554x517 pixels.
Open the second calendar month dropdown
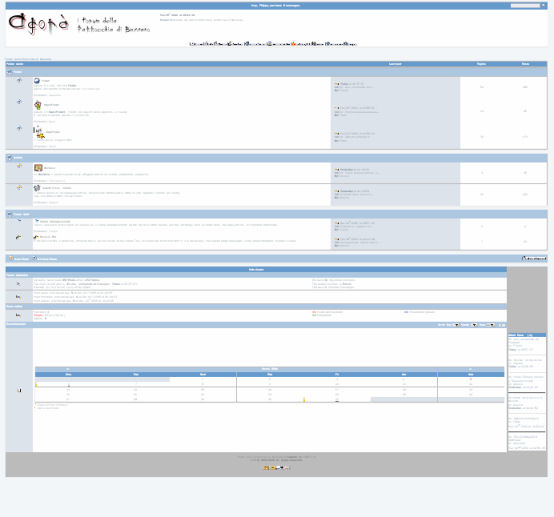[473, 325]
